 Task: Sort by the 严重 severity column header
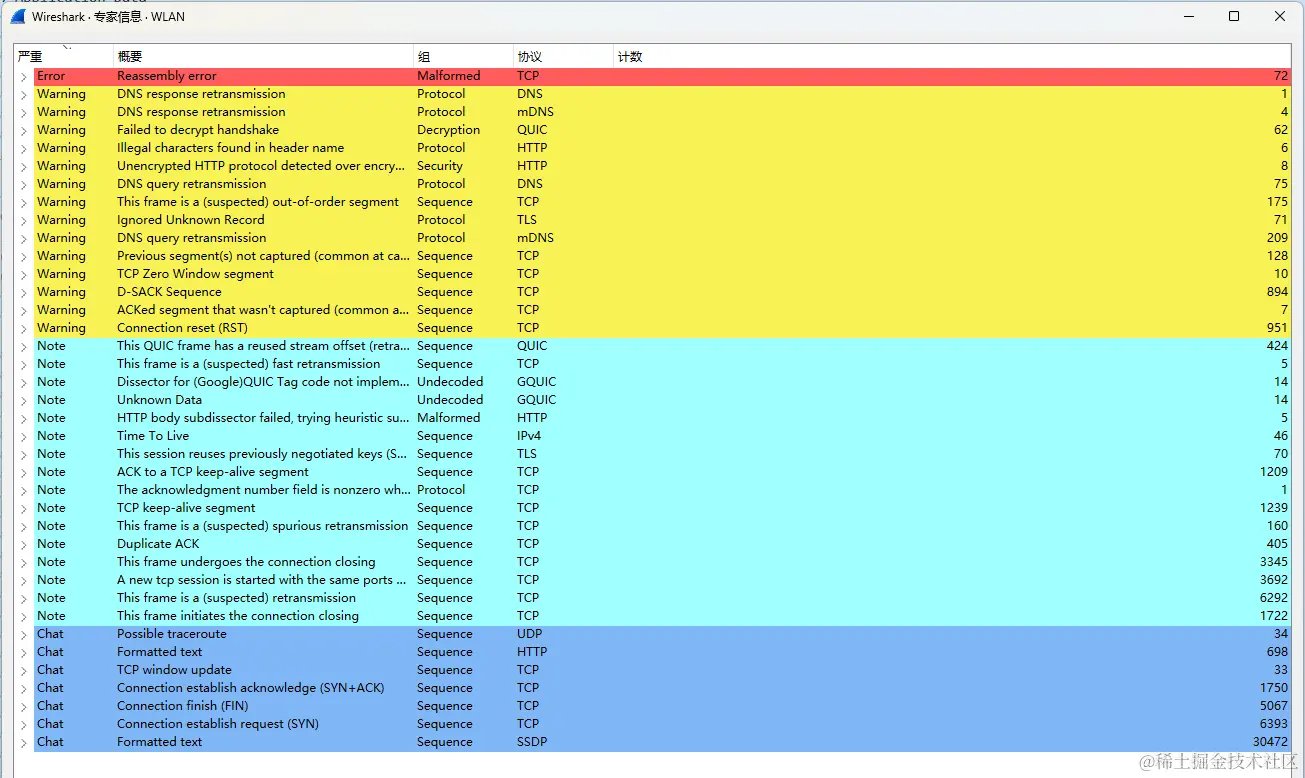pos(64,57)
